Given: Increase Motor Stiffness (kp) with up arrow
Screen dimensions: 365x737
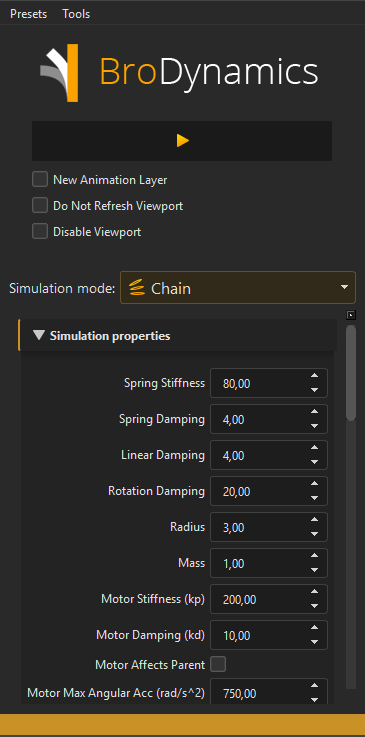Looking at the screenshot, I should click(315, 592).
